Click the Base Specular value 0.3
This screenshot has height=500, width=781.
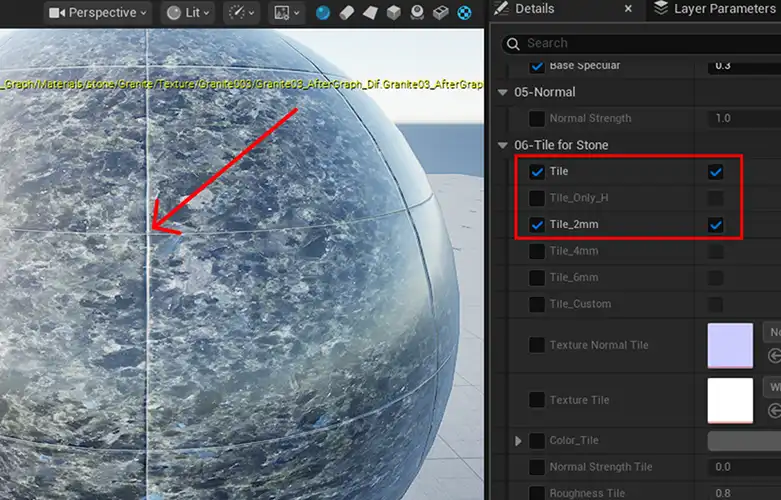pyautogui.click(x=744, y=66)
